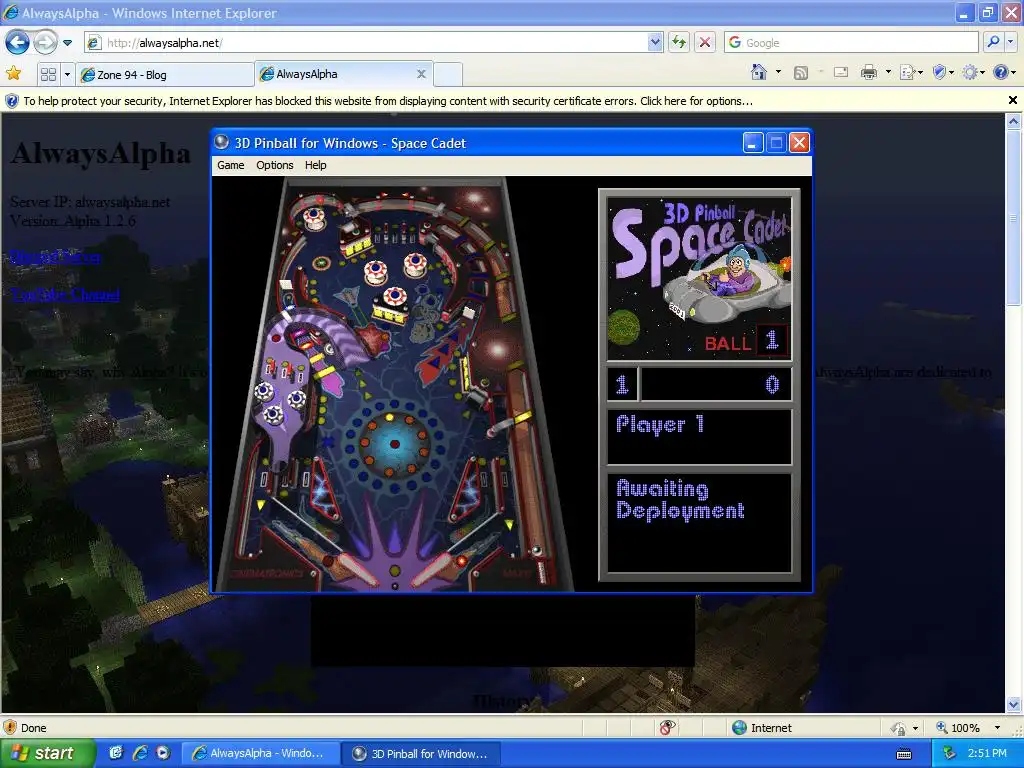Click the page scrollbar up arrow

click(1014, 121)
